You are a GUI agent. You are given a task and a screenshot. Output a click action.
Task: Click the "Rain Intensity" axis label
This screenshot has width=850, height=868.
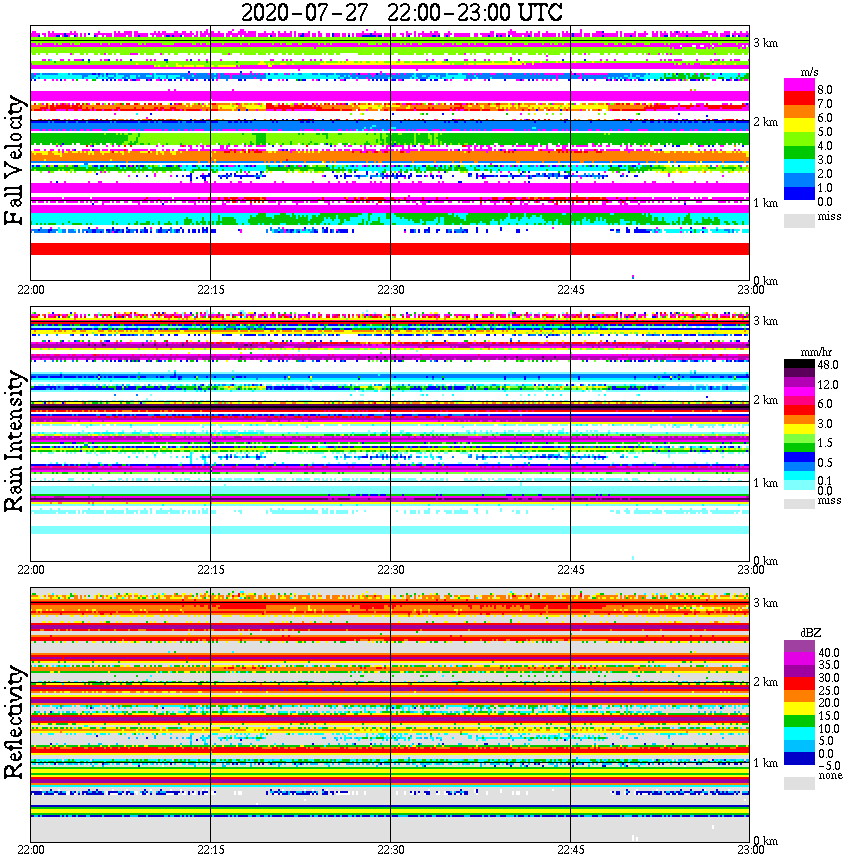[14, 441]
